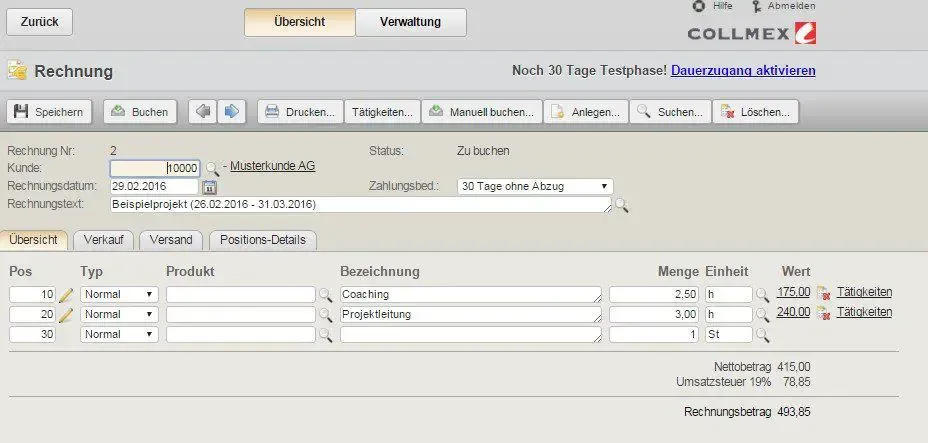Image resolution: width=928 pixels, height=443 pixels.
Task: Open the Positions-Details tab
Action: (x=263, y=240)
